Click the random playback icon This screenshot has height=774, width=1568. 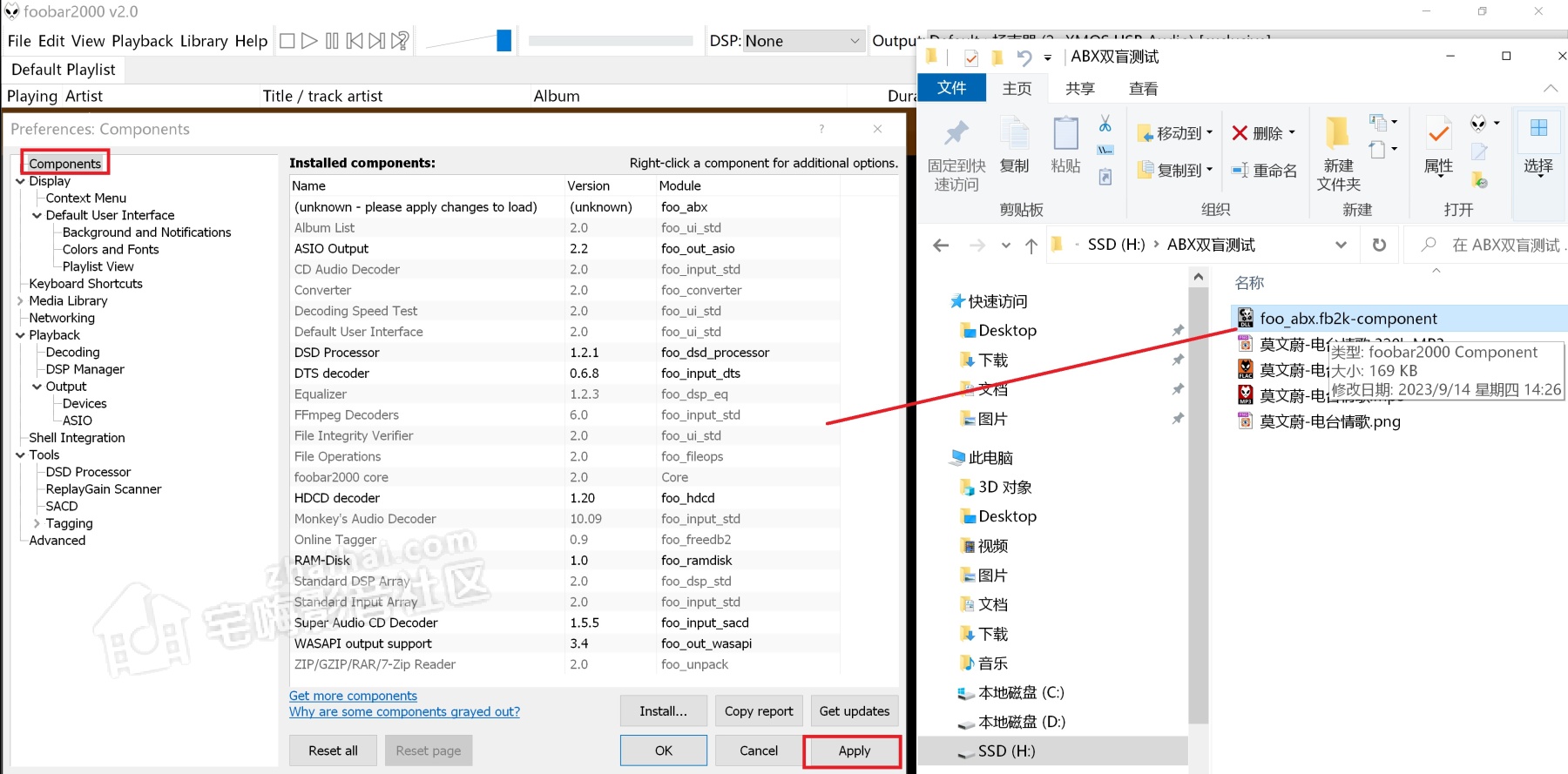(400, 41)
